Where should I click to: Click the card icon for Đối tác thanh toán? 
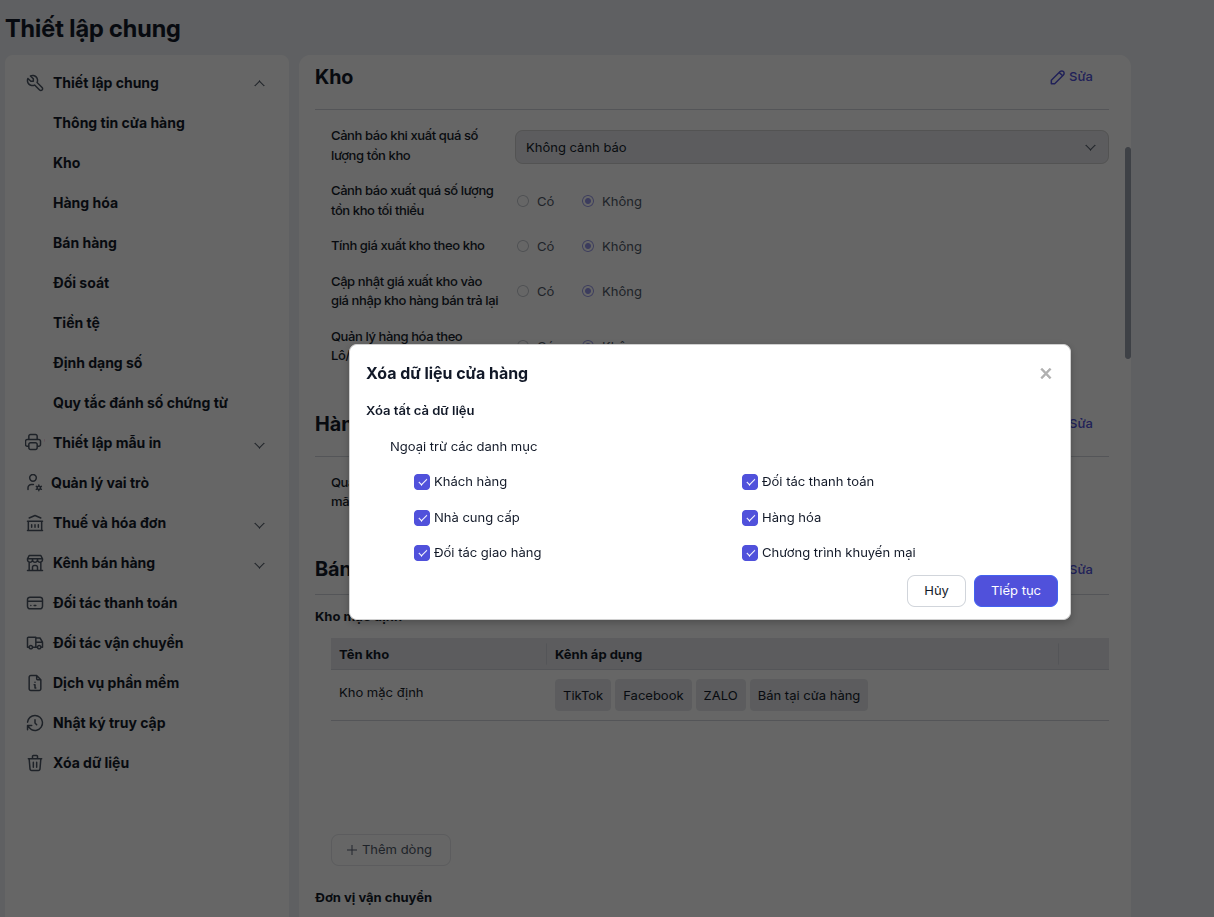(34, 603)
